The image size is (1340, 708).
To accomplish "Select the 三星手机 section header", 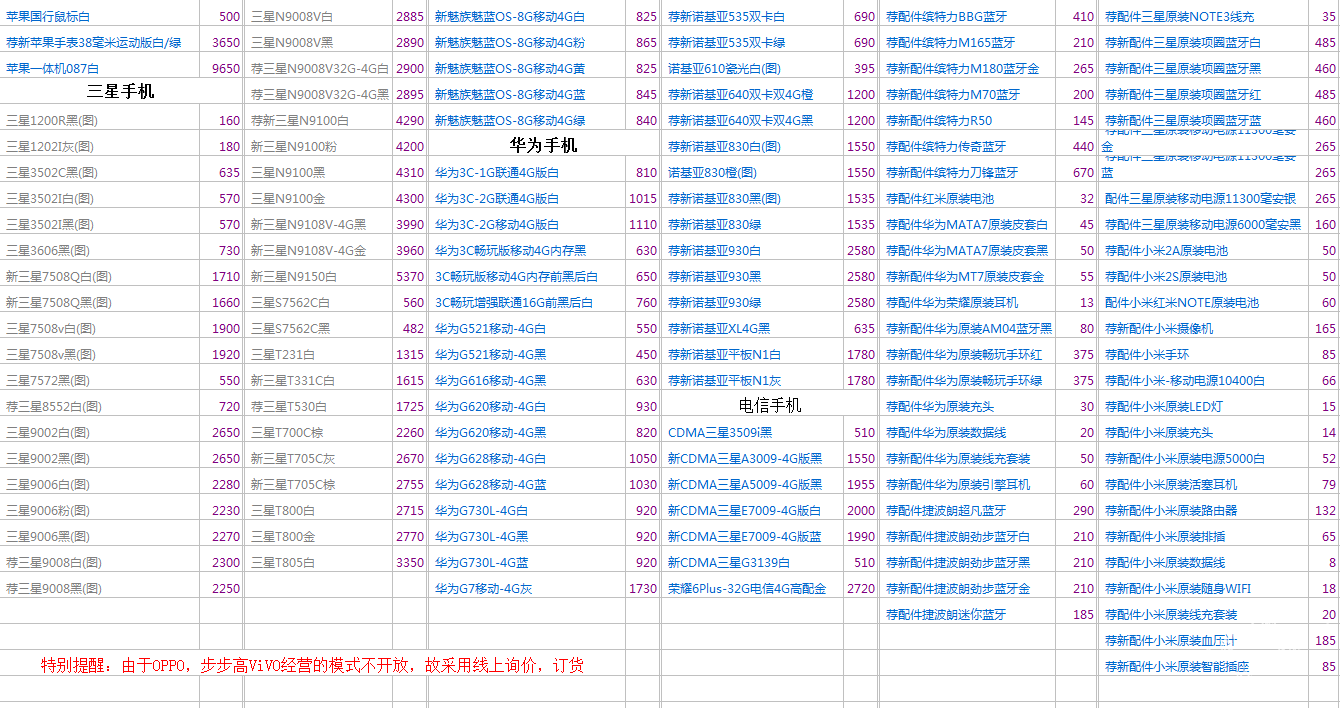I will pyautogui.click(x=121, y=92).
